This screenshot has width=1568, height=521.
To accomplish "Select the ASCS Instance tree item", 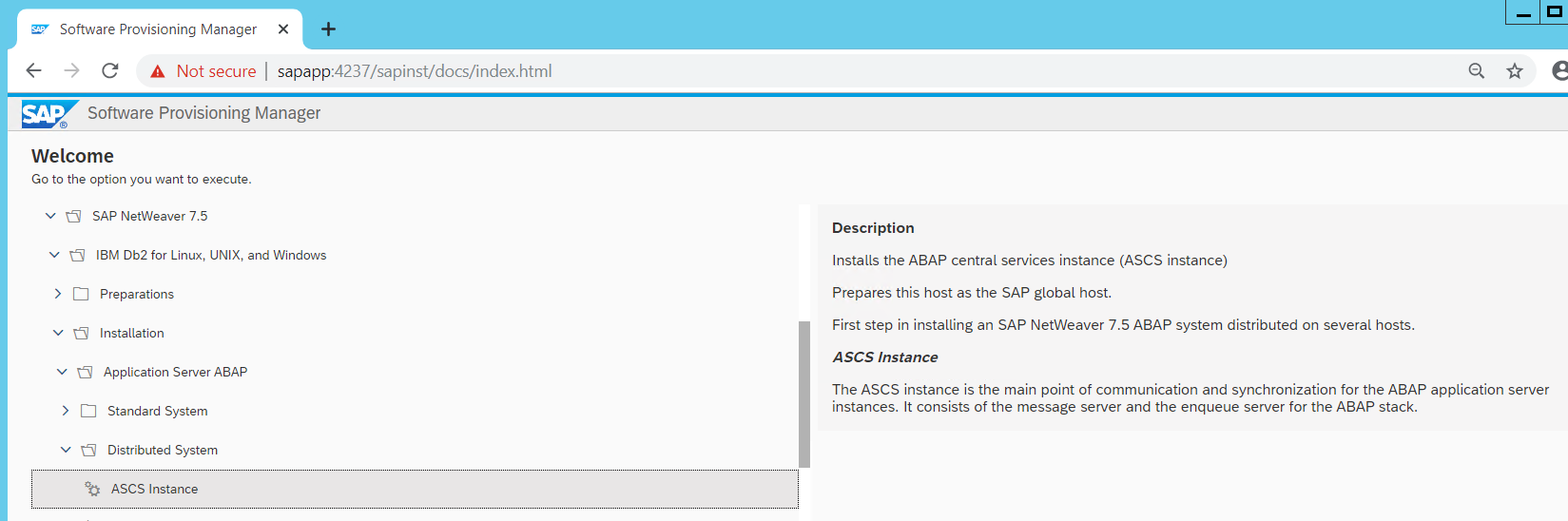I will point(155,489).
